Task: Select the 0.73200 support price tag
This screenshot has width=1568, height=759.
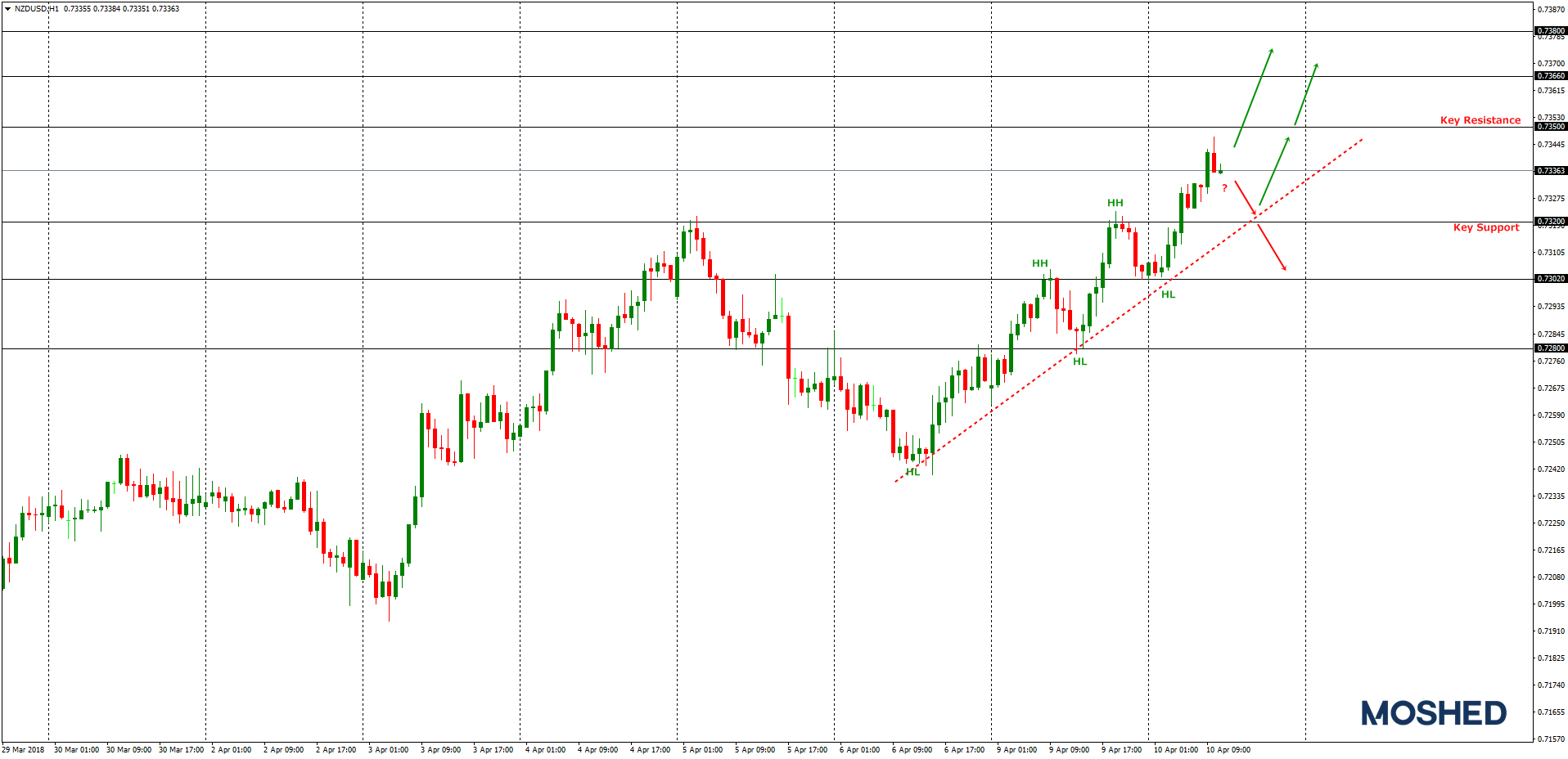Action: click(x=1550, y=222)
